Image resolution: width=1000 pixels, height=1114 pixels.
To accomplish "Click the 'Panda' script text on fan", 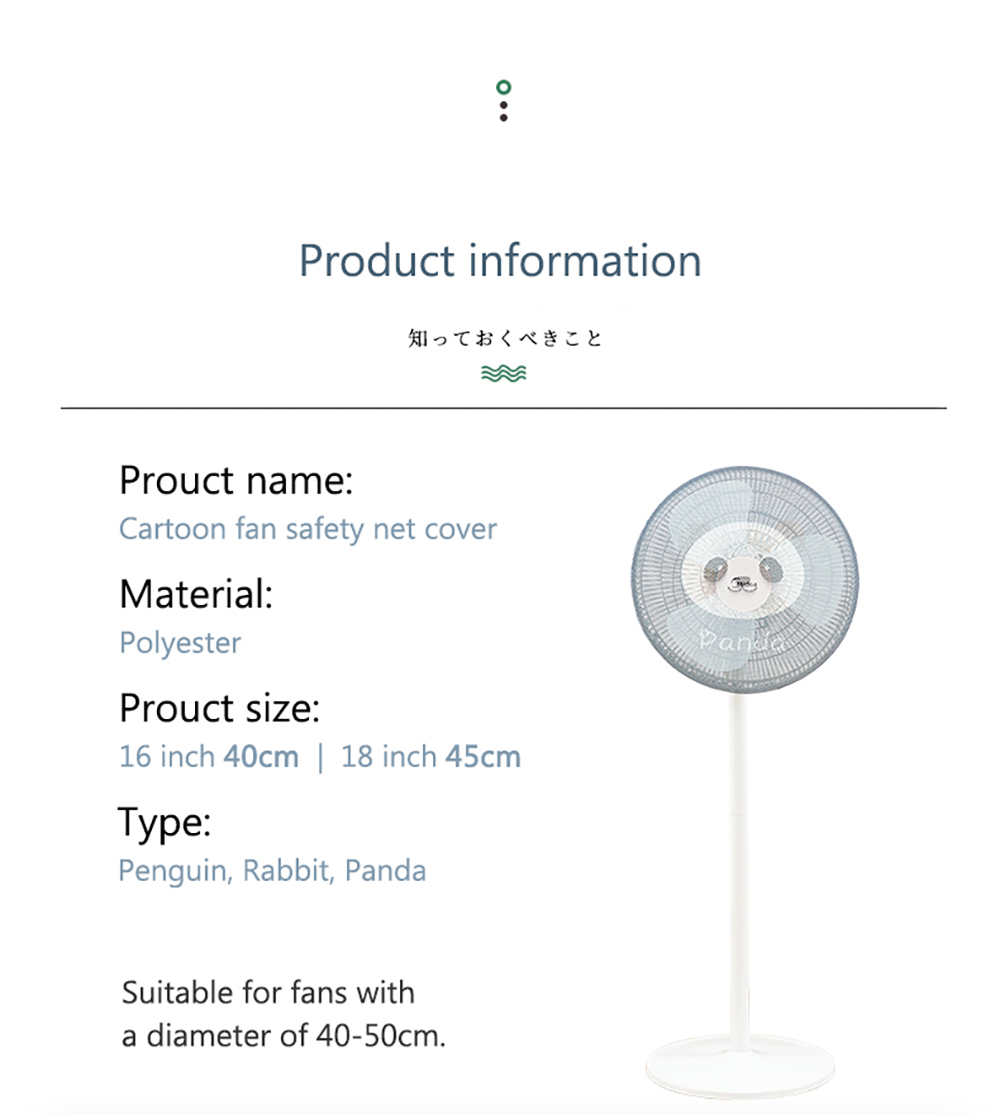I will click(743, 642).
